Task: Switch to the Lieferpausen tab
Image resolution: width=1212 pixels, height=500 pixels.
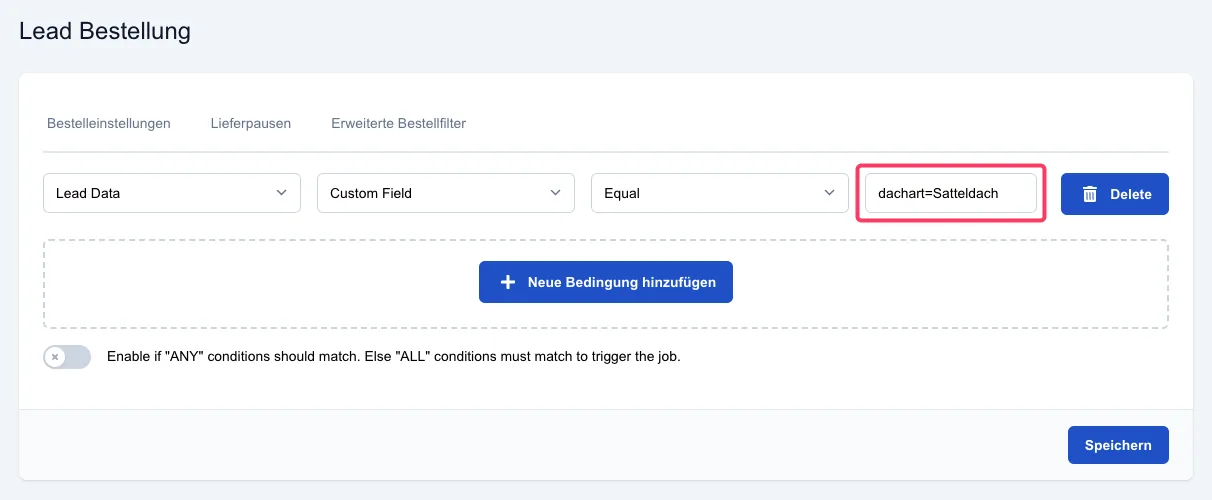Action: [x=251, y=123]
